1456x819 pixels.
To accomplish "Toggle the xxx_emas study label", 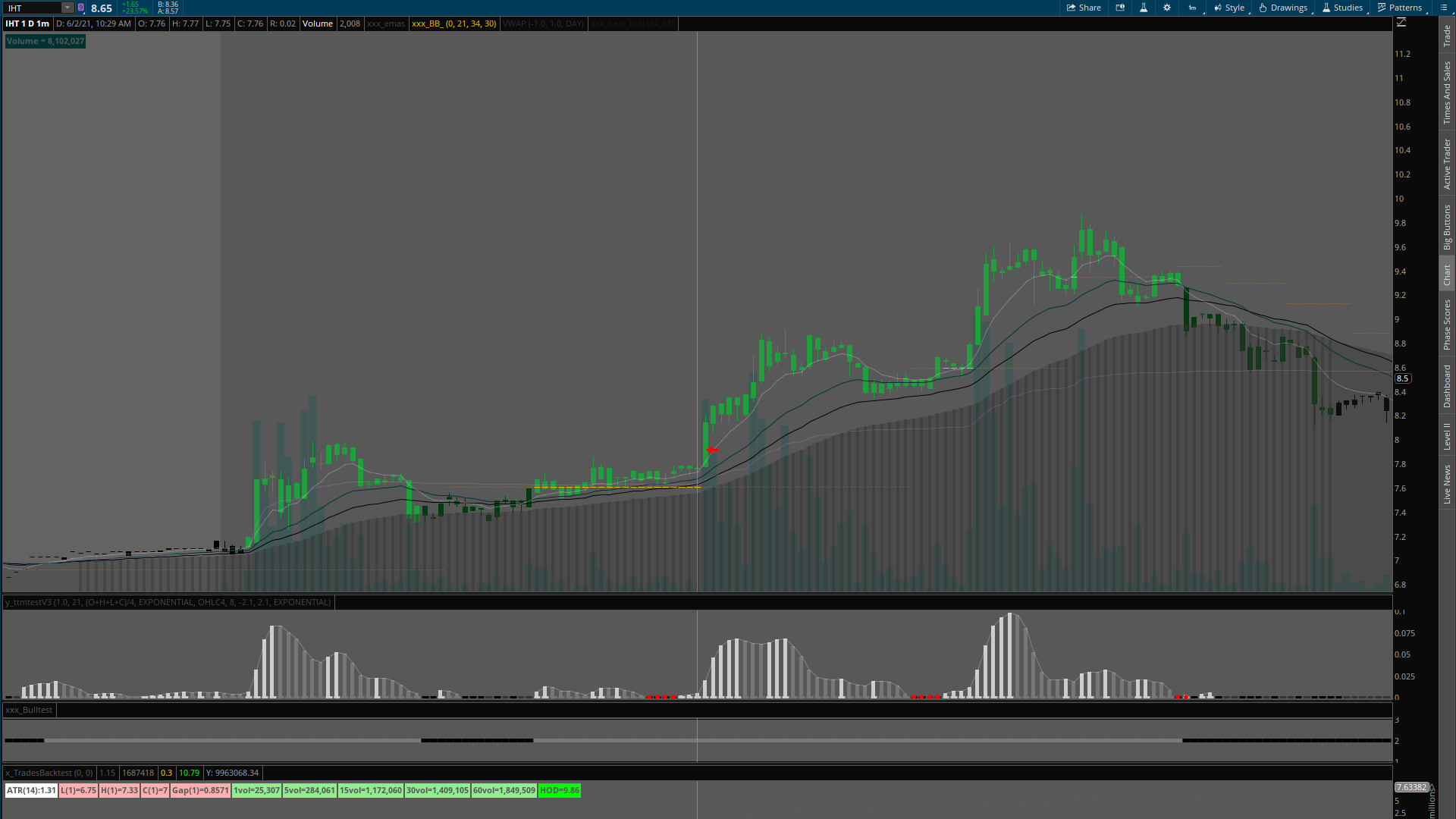I will click(x=386, y=24).
